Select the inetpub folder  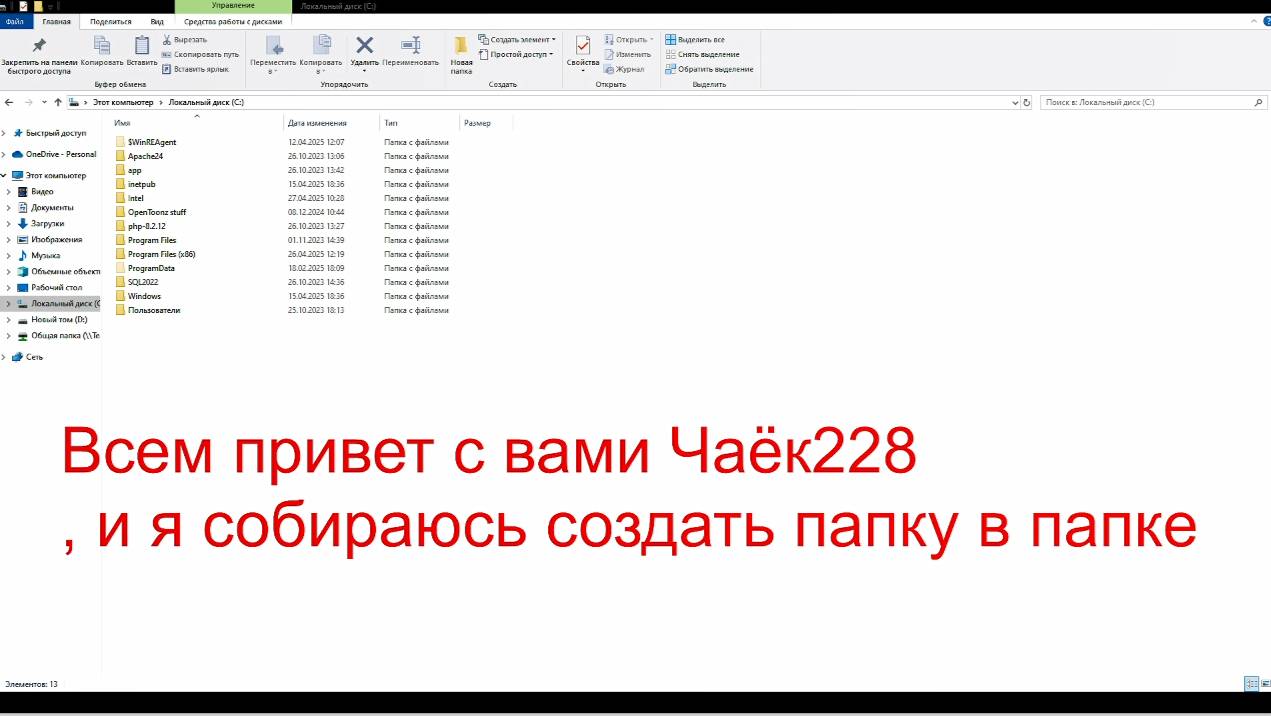point(141,184)
